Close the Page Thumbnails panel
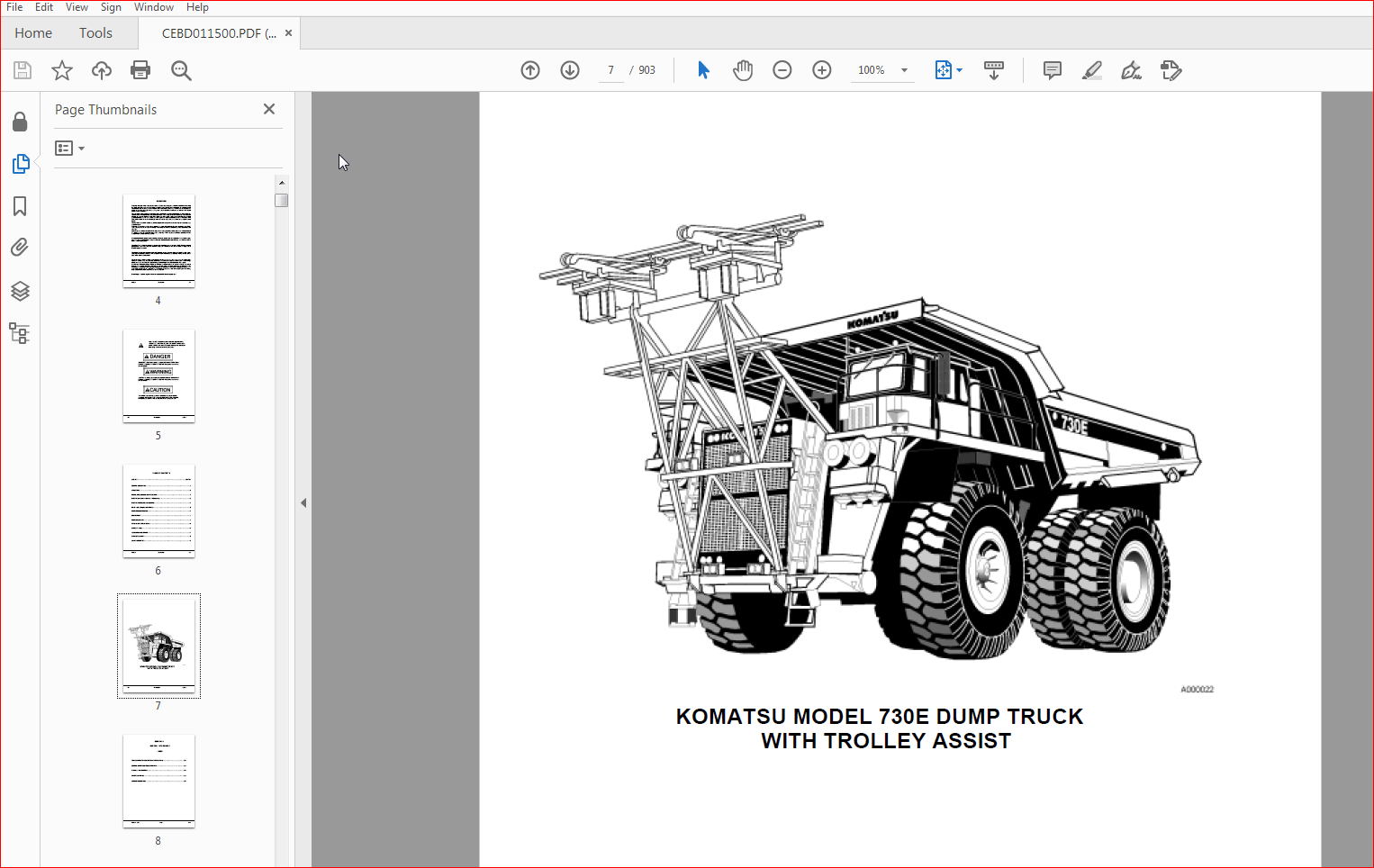 click(269, 109)
